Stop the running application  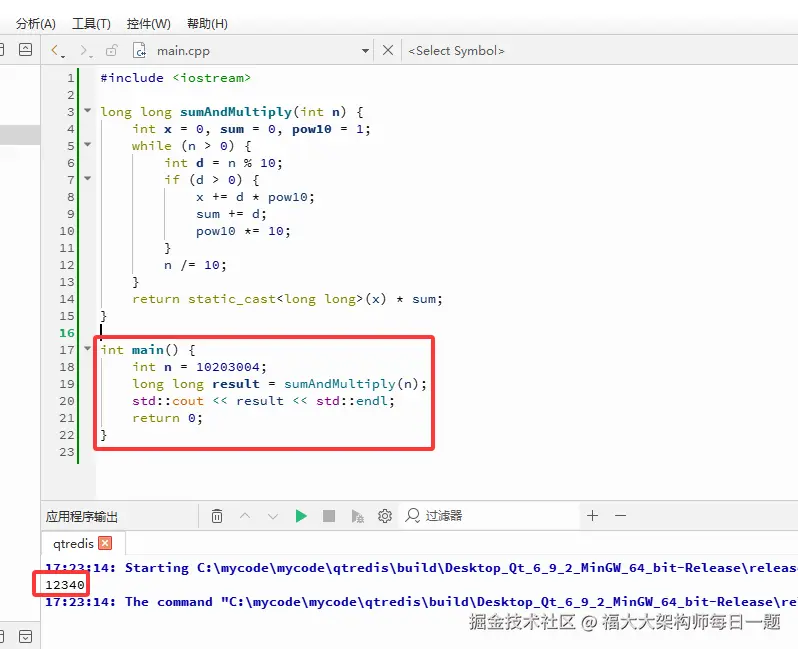click(329, 516)
